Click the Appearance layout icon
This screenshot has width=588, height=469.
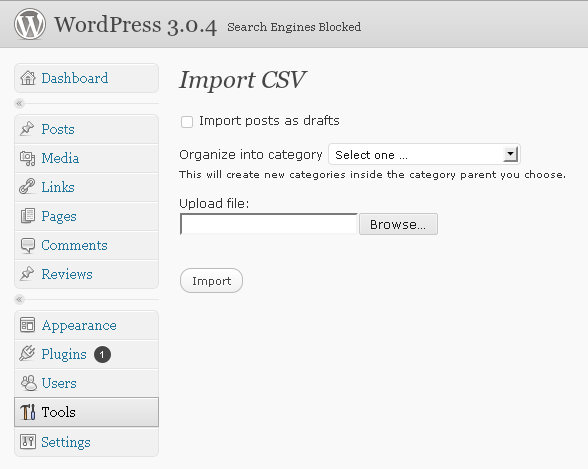(27, 325)
